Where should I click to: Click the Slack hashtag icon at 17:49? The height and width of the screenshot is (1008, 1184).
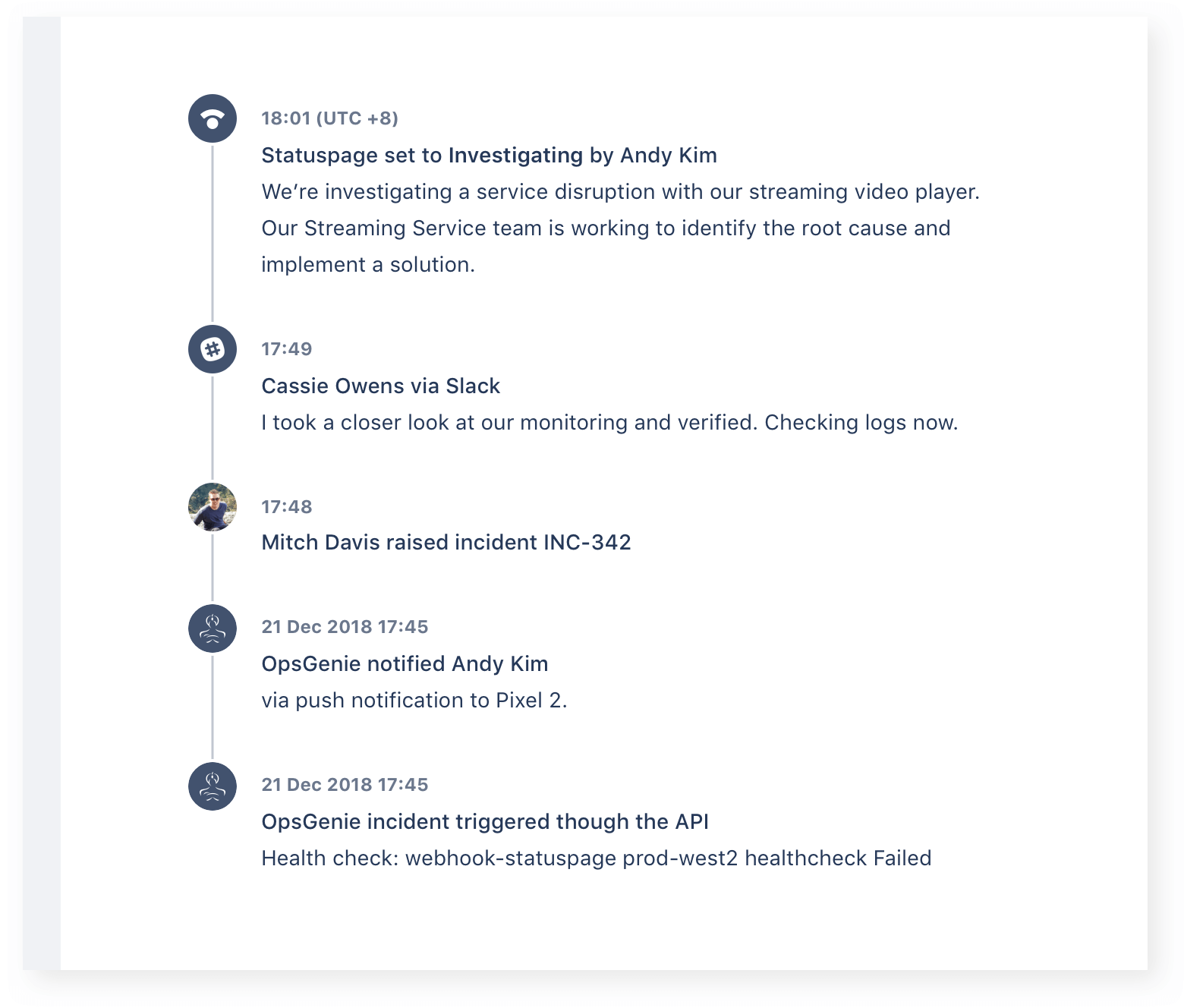pyautogui.click(x=213, y=349)
